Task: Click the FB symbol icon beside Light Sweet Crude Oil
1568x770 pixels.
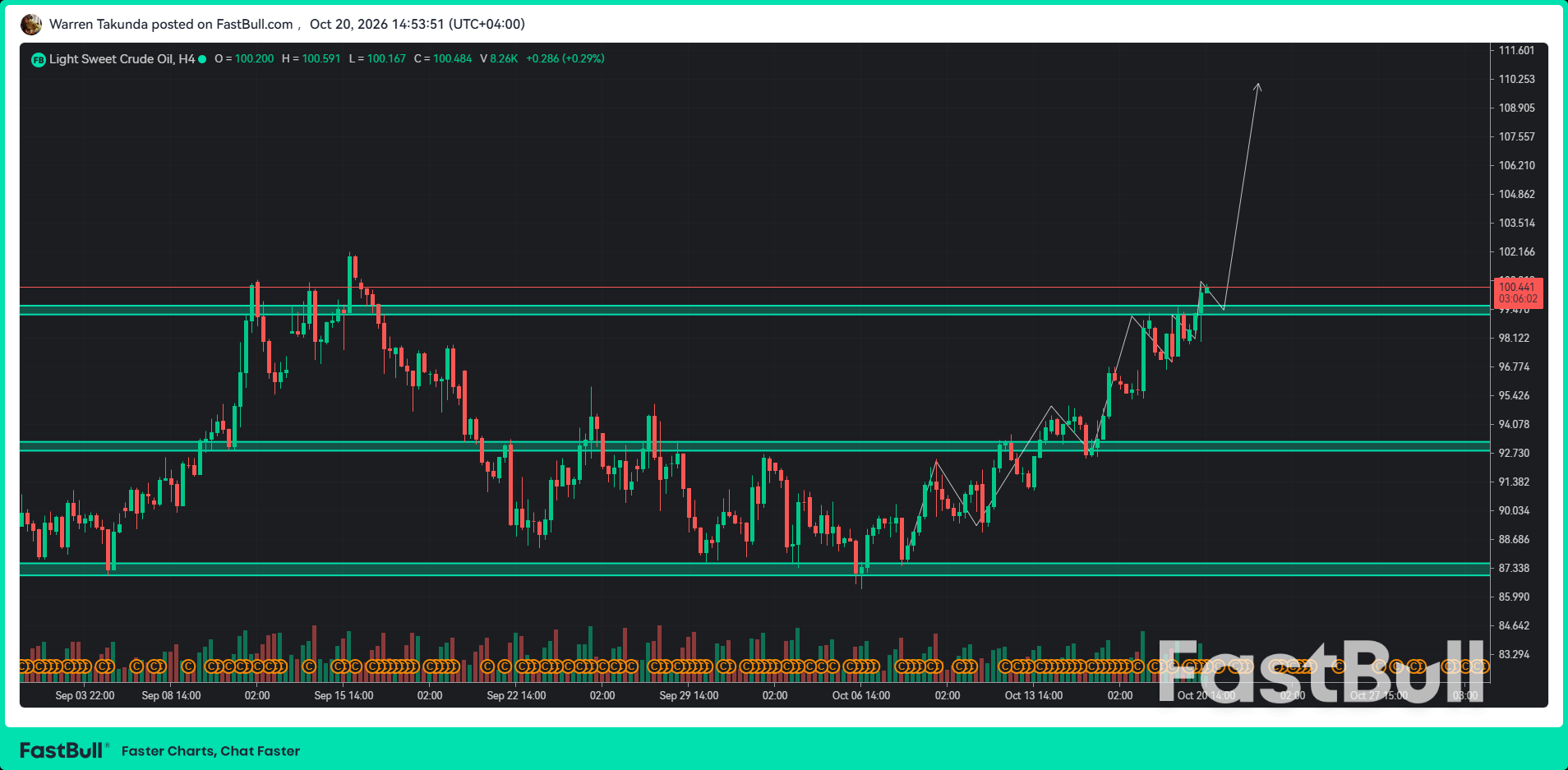Action: coord(39,59)
